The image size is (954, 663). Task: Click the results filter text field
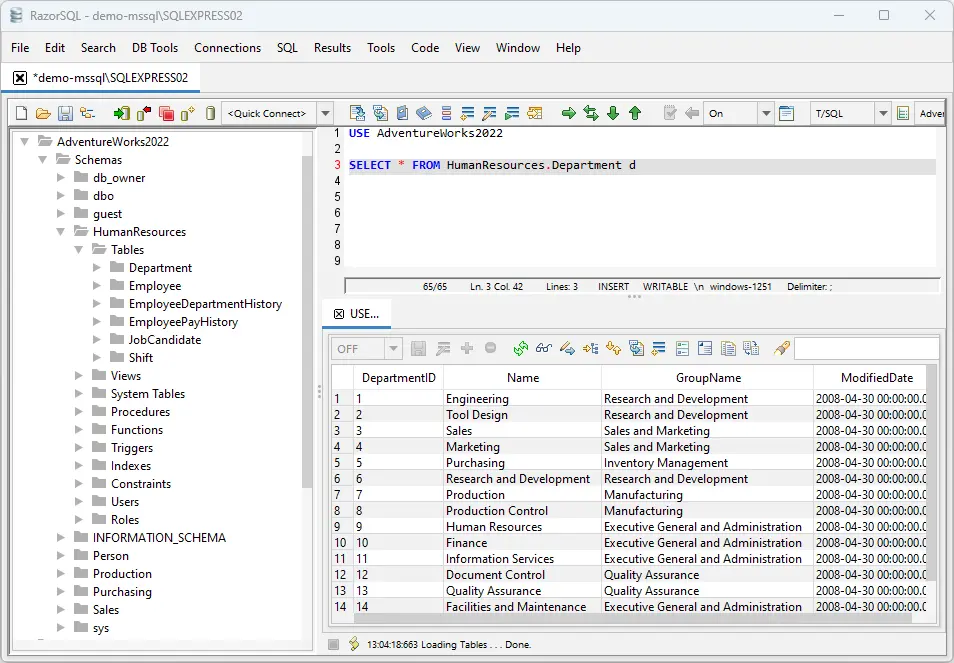[x=866, y=349]
